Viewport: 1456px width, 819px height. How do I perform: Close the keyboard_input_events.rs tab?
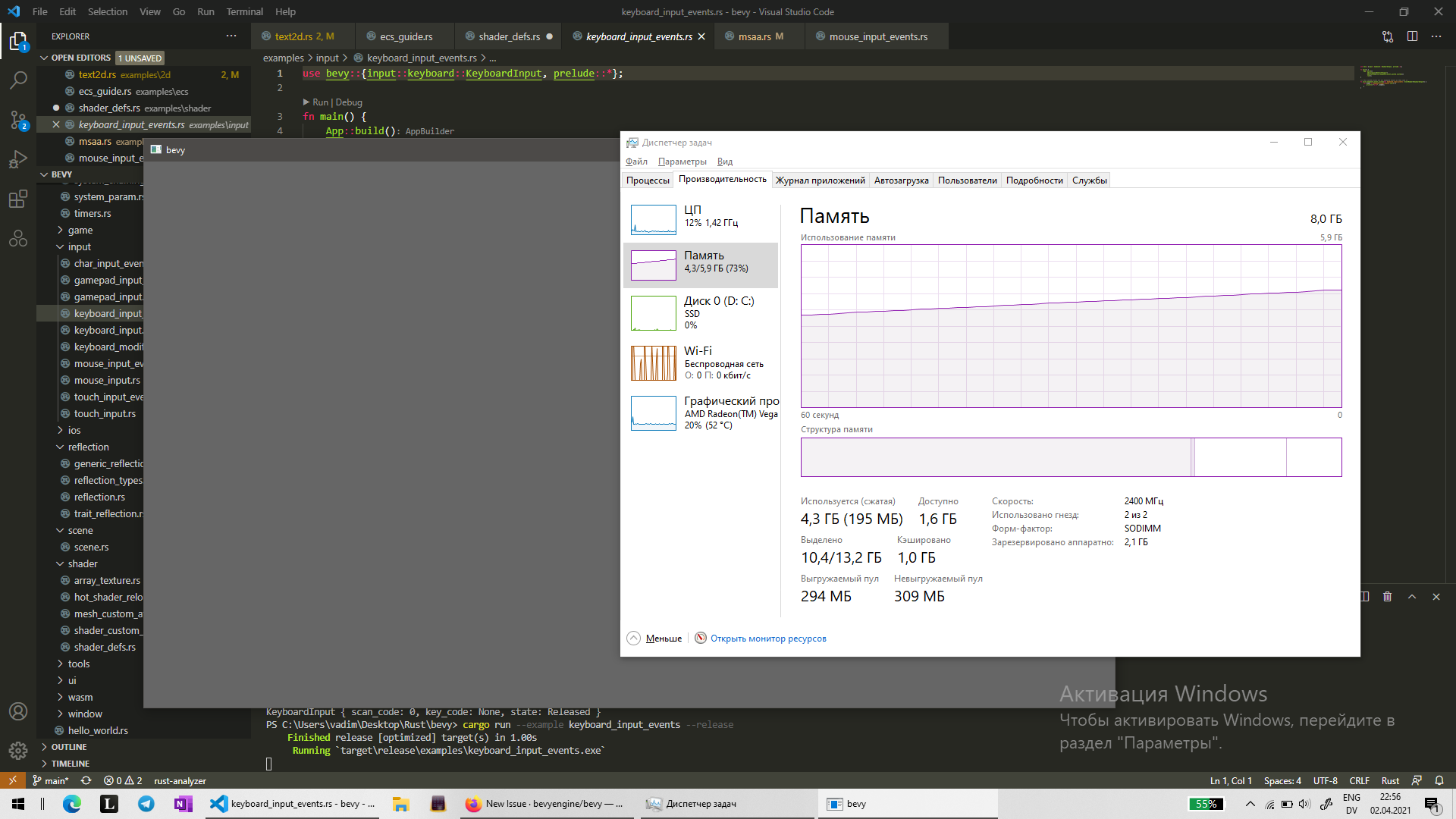coord(701,36)
